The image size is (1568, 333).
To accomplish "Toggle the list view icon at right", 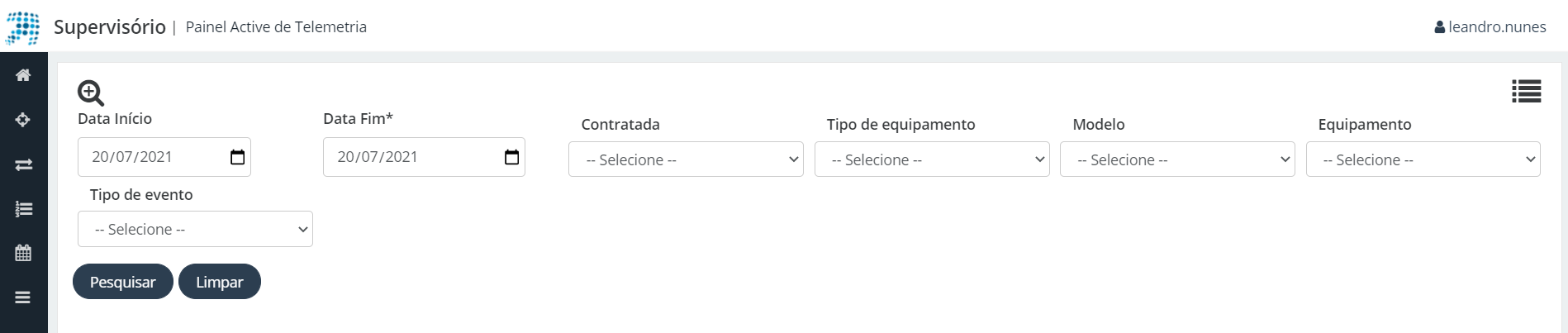I will tap(1526, 91).
